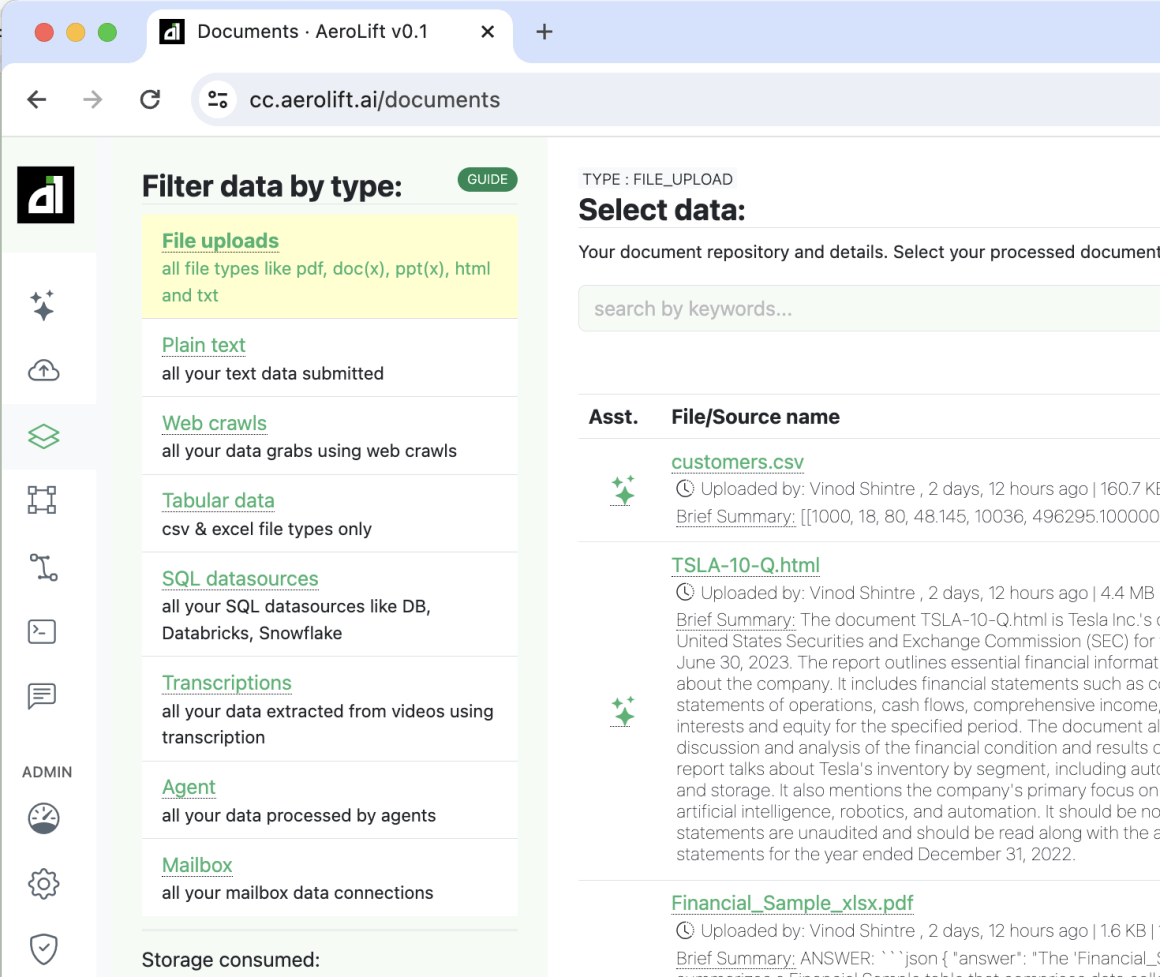Image resolution: width=1160 pixels, height=977 pixels.
Task: Open the admin dashboard gauge icon
Action: [44, 819]
